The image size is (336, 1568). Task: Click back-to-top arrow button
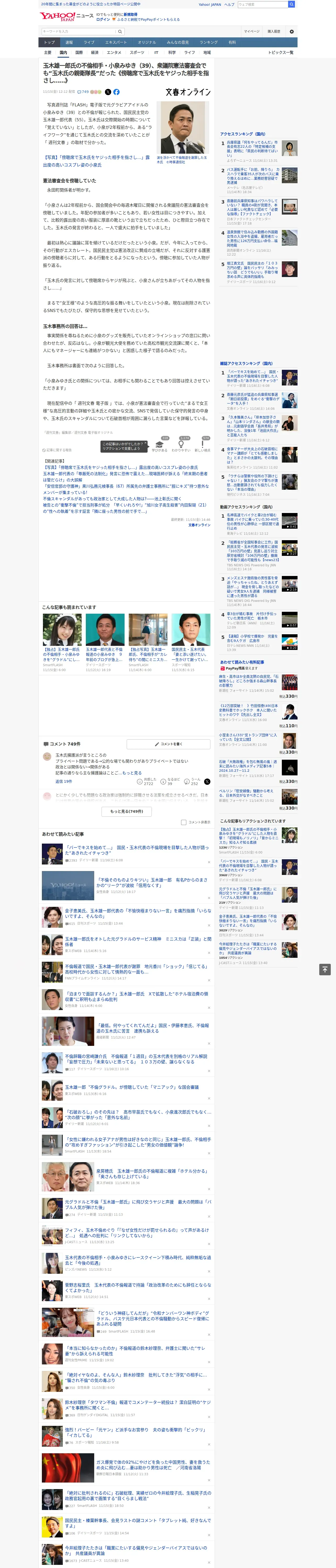click(x=325, y=969)
